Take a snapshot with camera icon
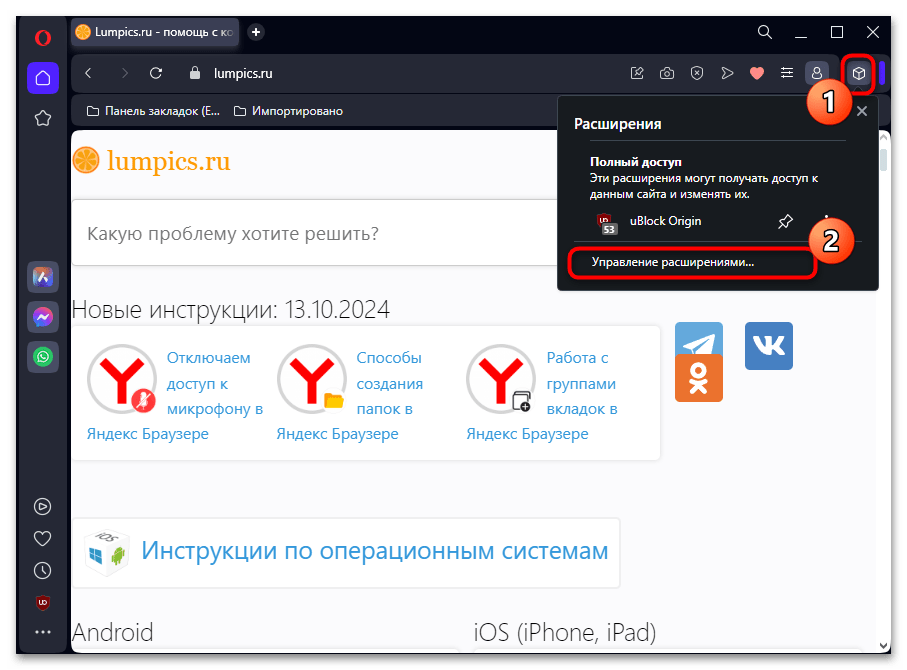 [667, 73]
